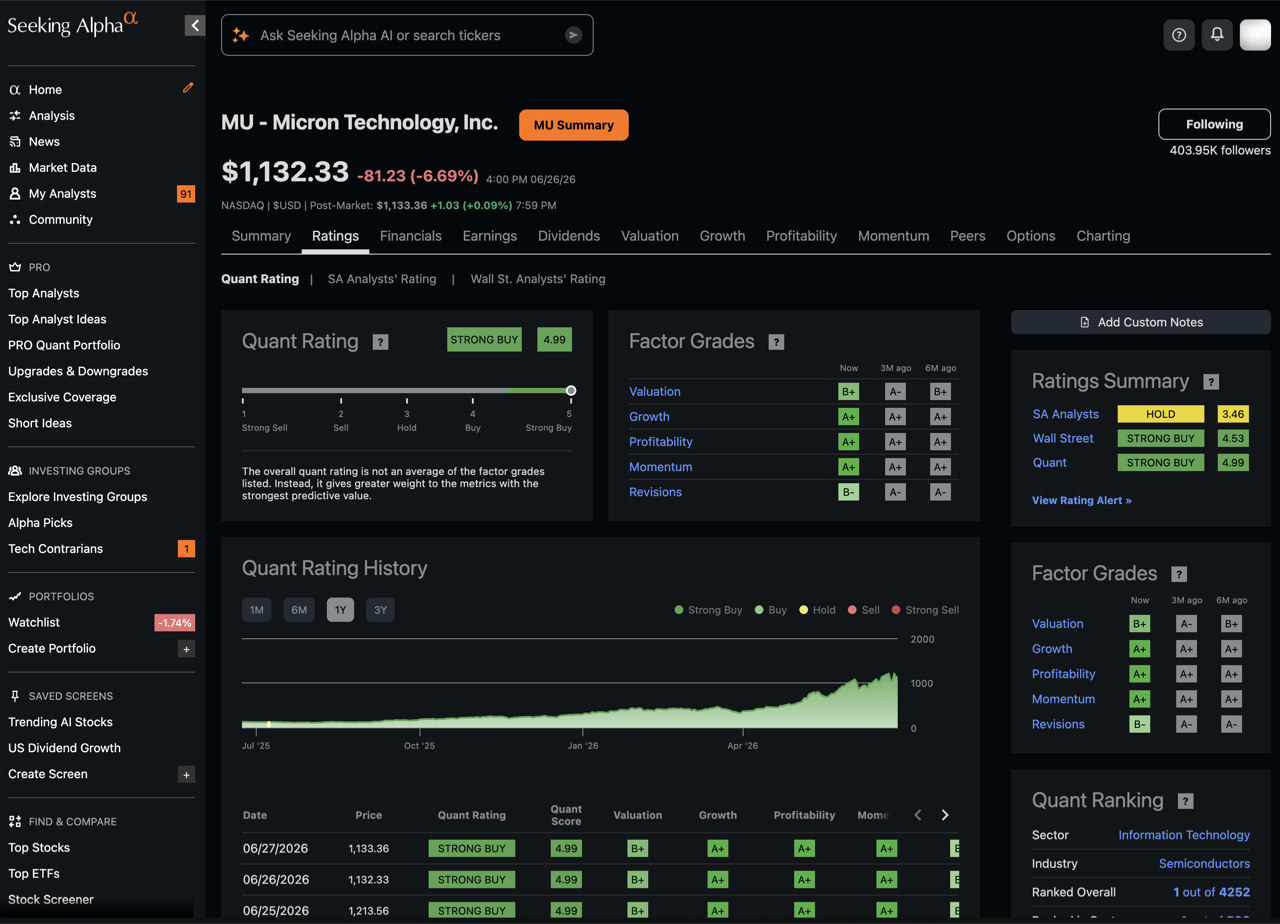Viewport: 1280px width, 924px height.
Task: Click the 91 badge beside My Analysts
Action: (x=186, y=194)
